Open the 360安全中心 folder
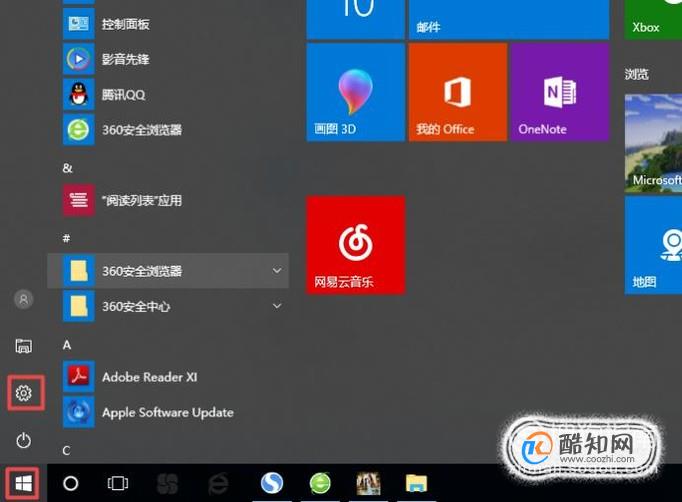 click(x=168, y=306)
